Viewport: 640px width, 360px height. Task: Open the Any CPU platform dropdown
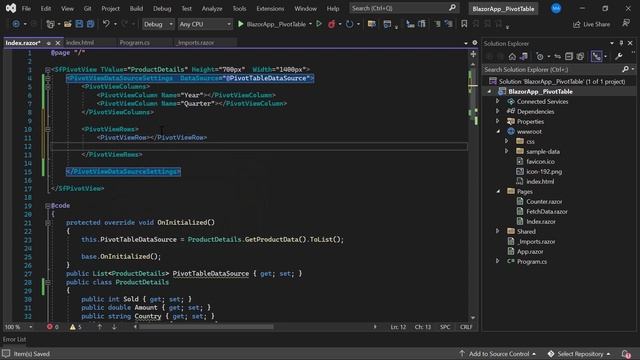(x=205, y=24)
